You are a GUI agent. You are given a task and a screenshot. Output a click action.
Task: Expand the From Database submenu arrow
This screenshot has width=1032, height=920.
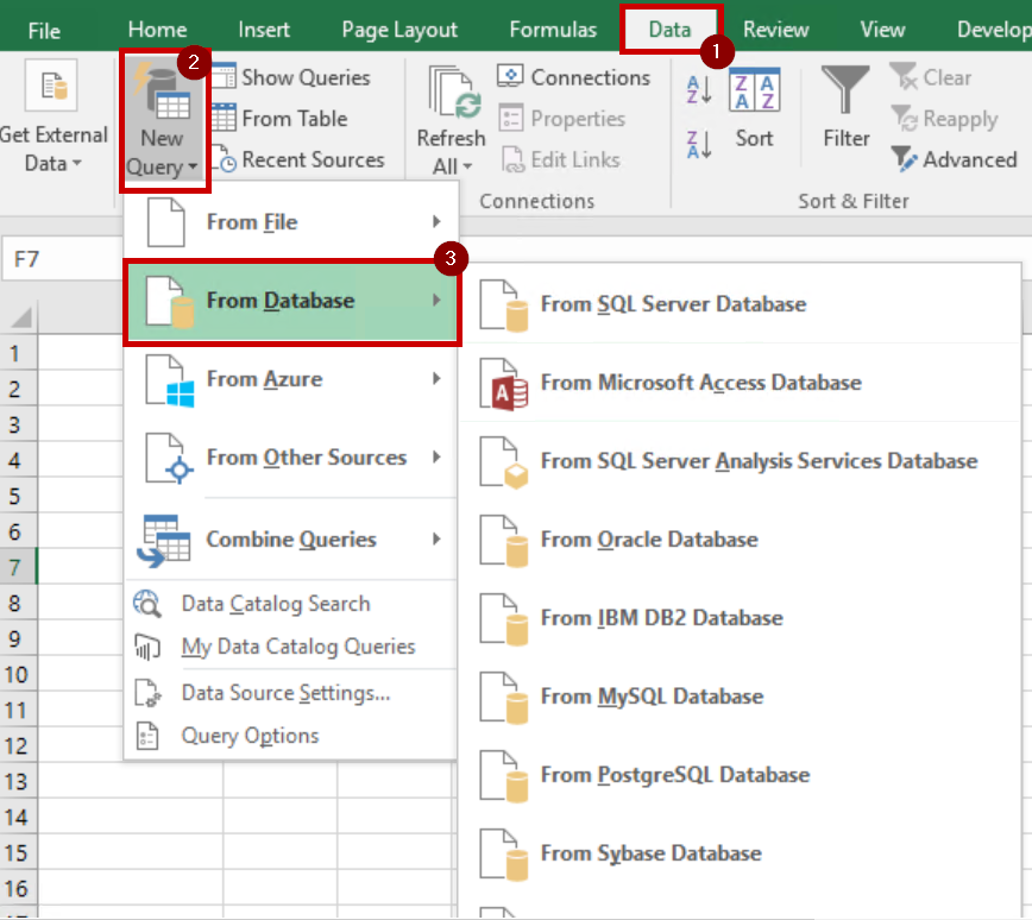pos(436,300)
